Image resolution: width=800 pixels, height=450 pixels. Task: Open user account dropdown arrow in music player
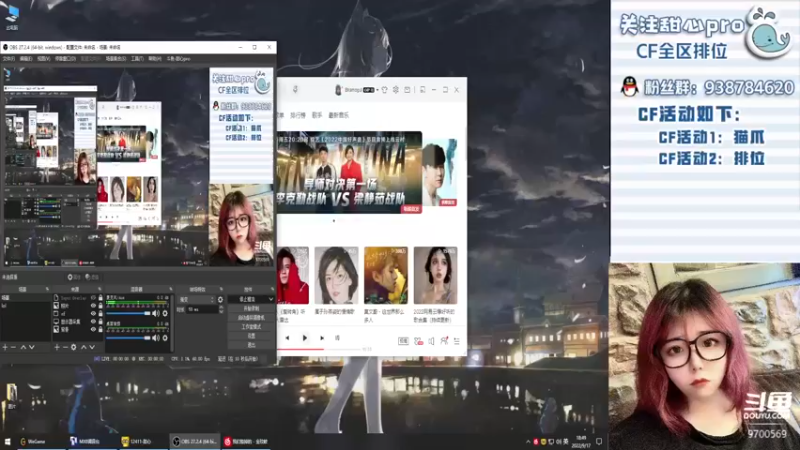coord(378,90)
